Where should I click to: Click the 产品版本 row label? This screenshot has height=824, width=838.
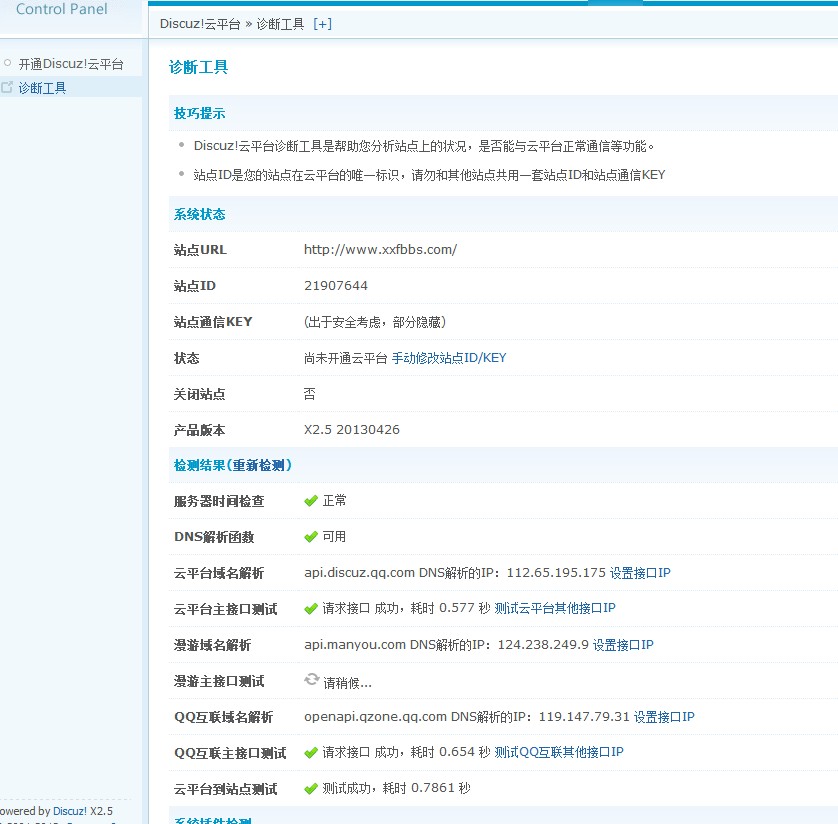point(199,430)
